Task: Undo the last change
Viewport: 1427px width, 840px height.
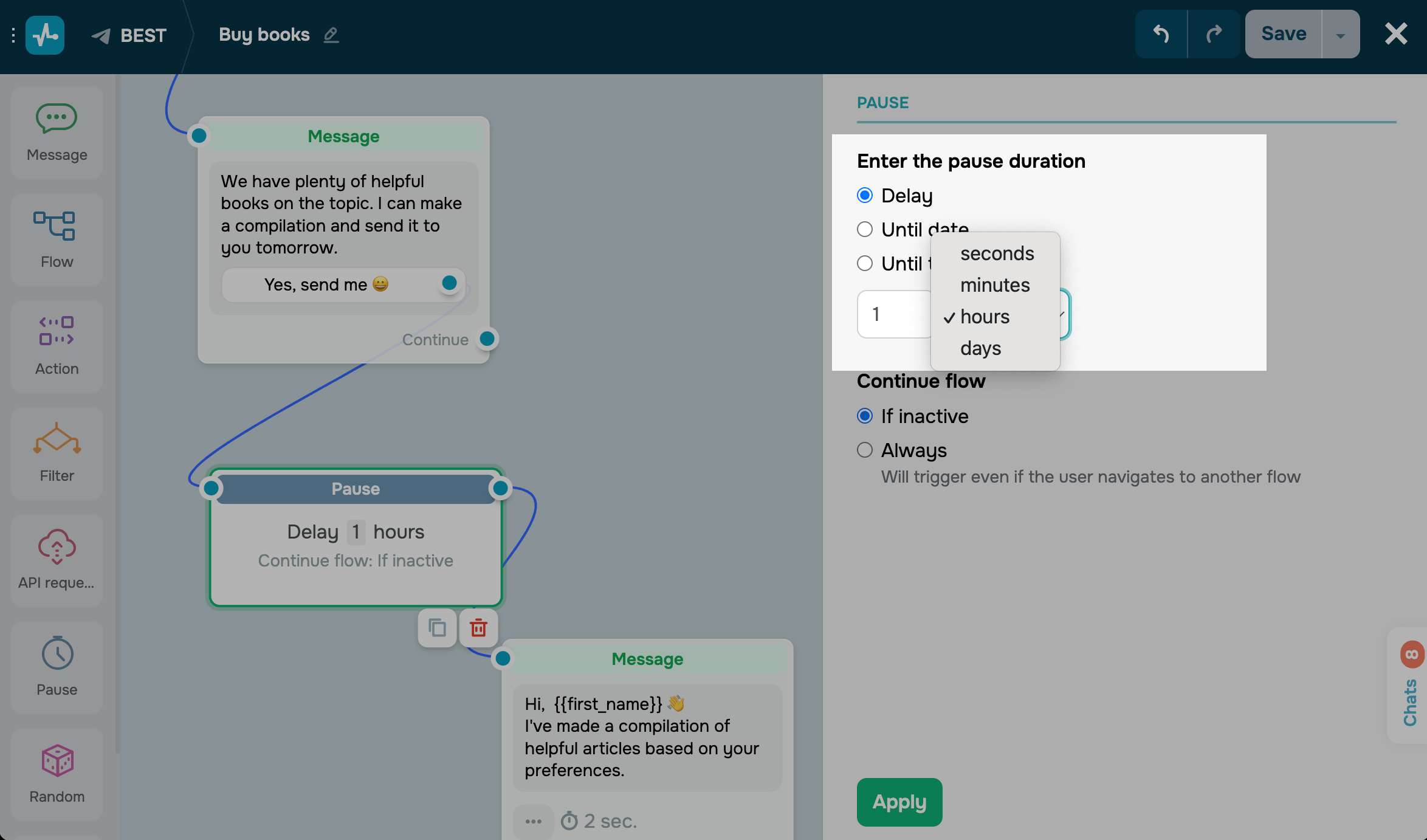Action: pyautogui.click(x=1161, y=34)
